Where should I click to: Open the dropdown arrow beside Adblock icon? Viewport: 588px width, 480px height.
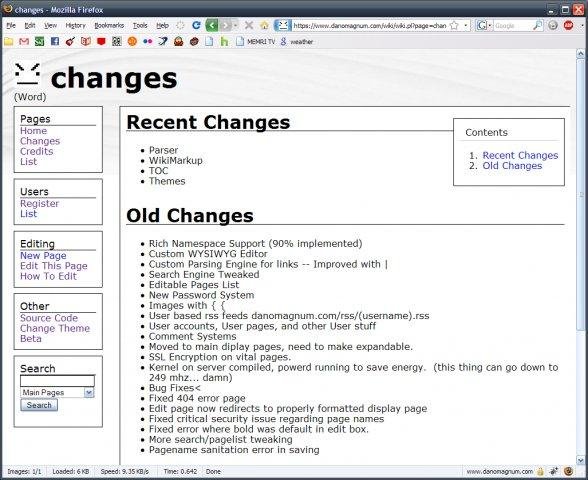582,26
